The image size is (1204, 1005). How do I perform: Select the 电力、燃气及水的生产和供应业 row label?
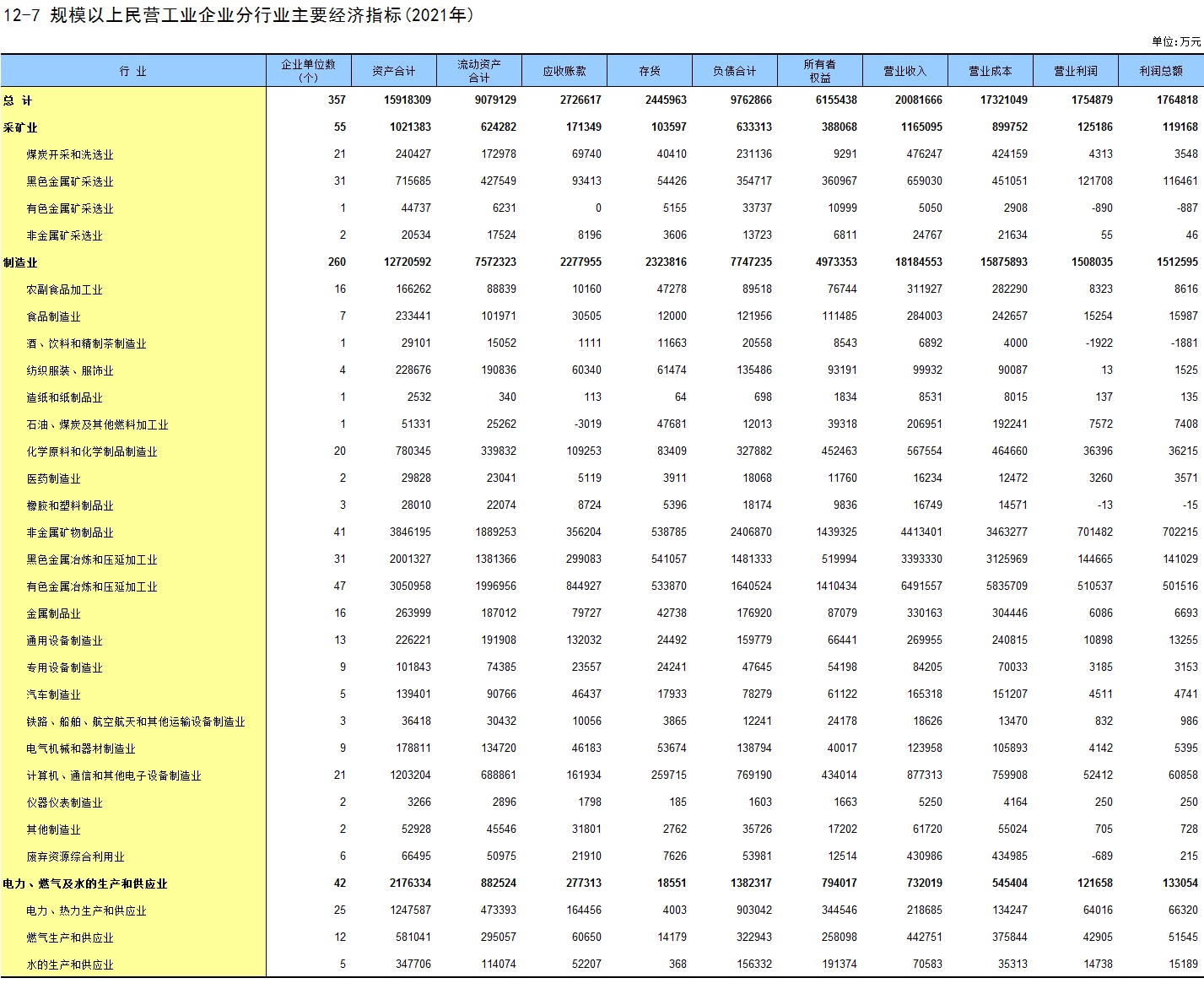[x=85, y=883]
